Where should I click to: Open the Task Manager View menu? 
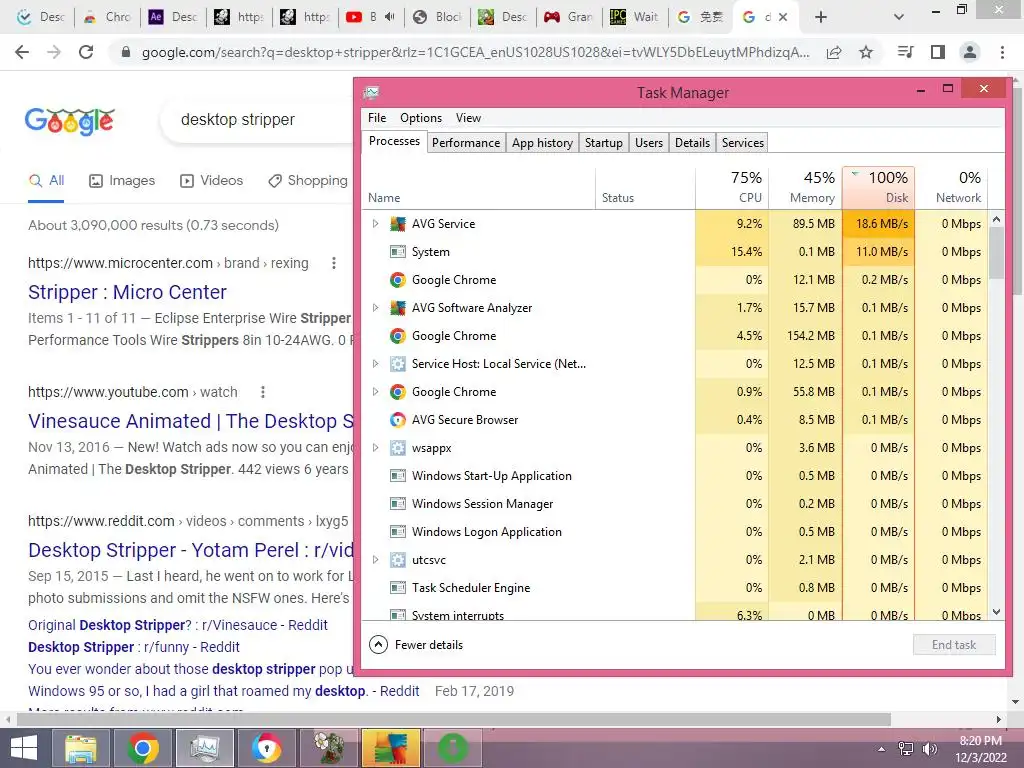pos(468,118)
